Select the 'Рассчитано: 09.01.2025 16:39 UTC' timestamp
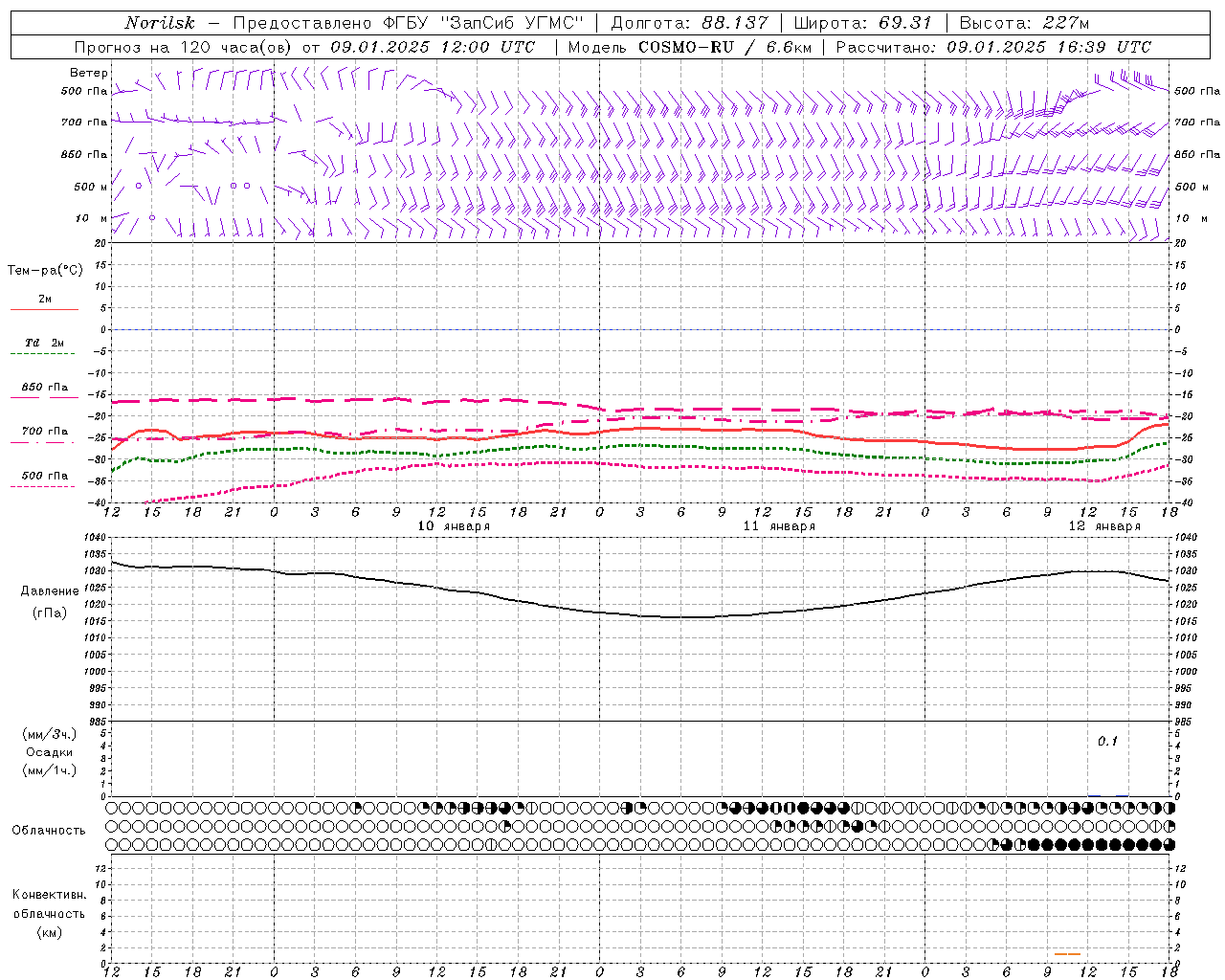This screenshot has width=1225, height=980. 993,47
